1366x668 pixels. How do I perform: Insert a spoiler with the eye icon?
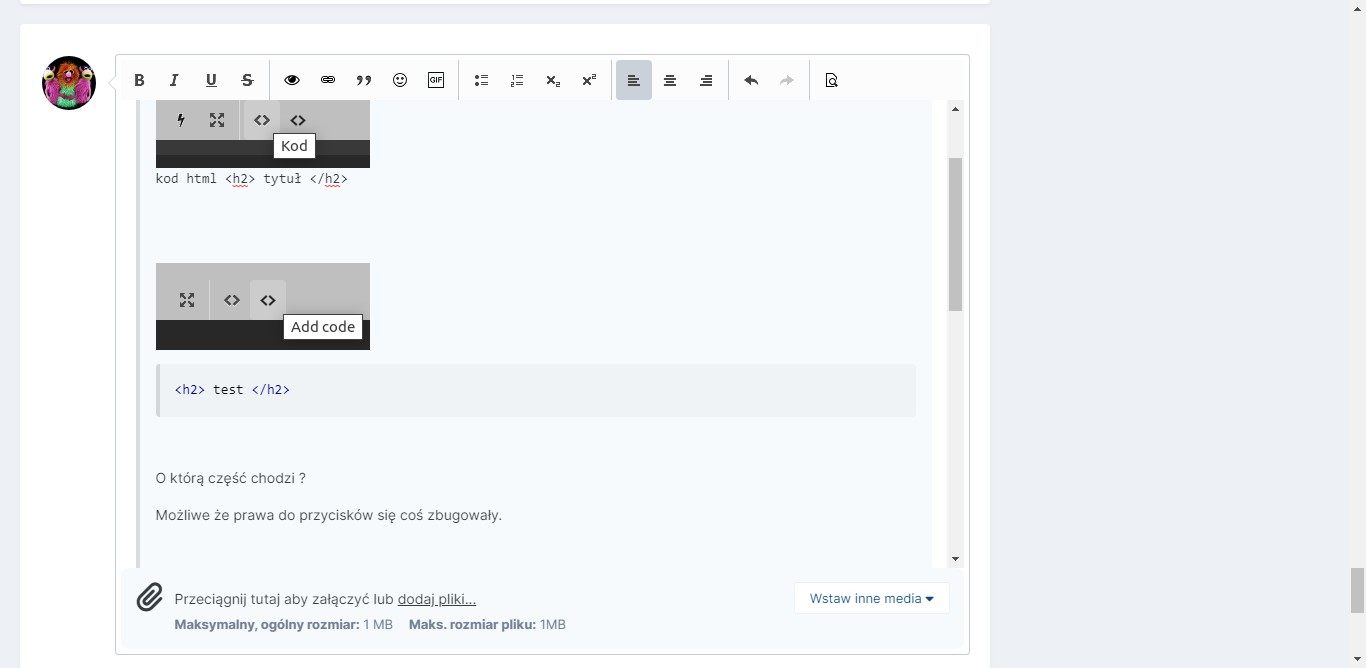point(292,80)
